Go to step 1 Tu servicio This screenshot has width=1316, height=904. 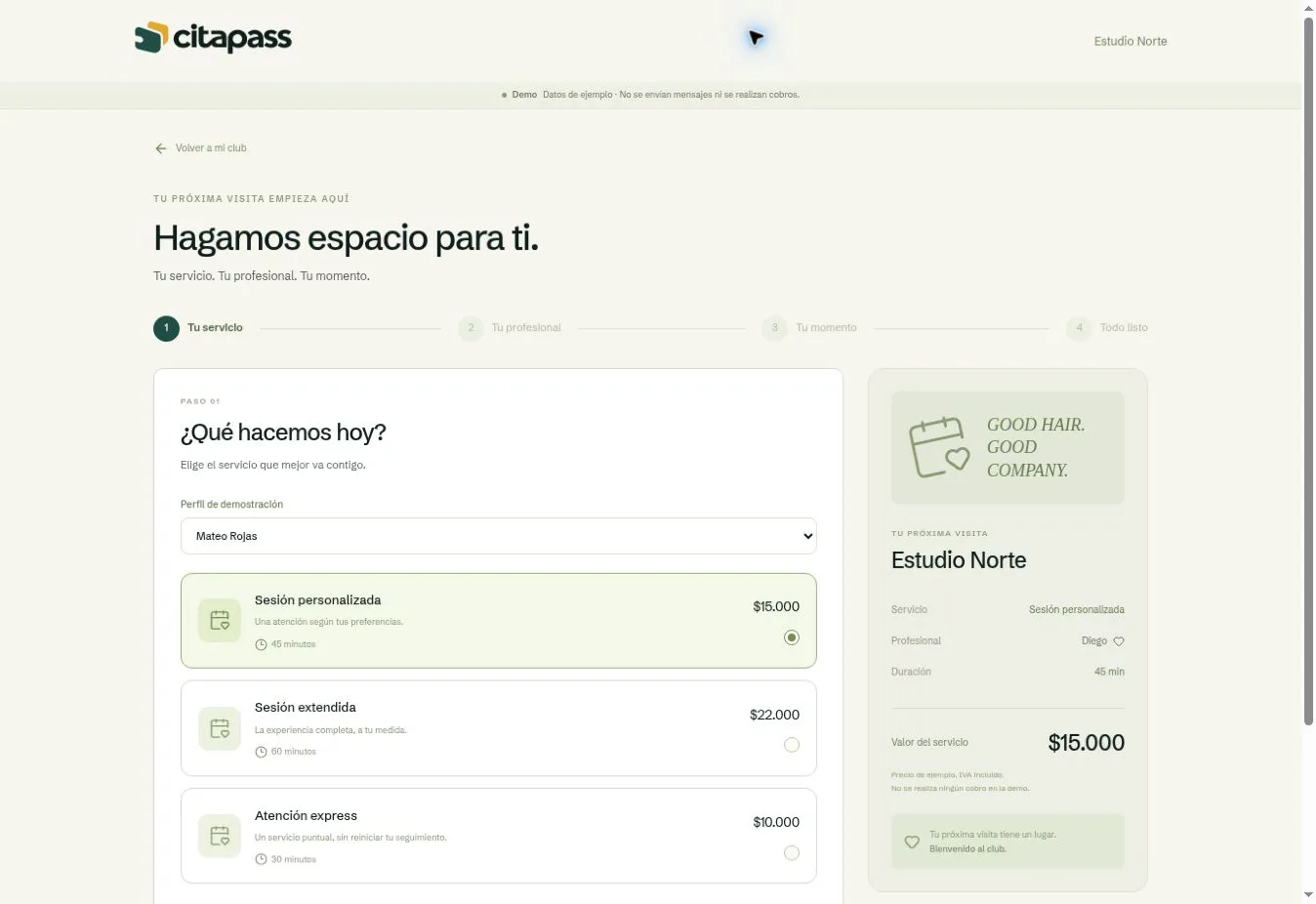pyautogui.click(x=198, y=328)
